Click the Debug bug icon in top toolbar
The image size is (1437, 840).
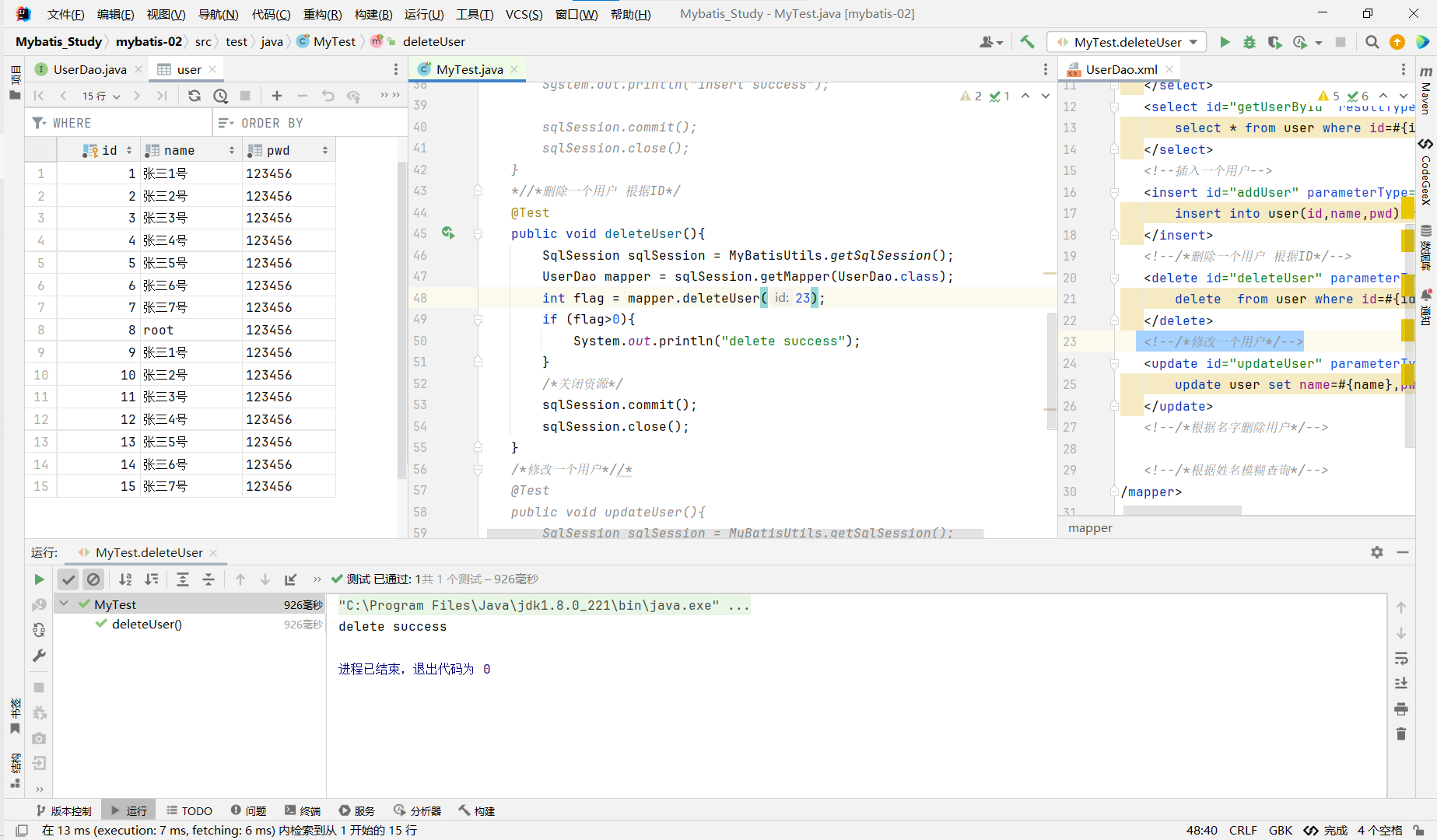[1249, 42]
